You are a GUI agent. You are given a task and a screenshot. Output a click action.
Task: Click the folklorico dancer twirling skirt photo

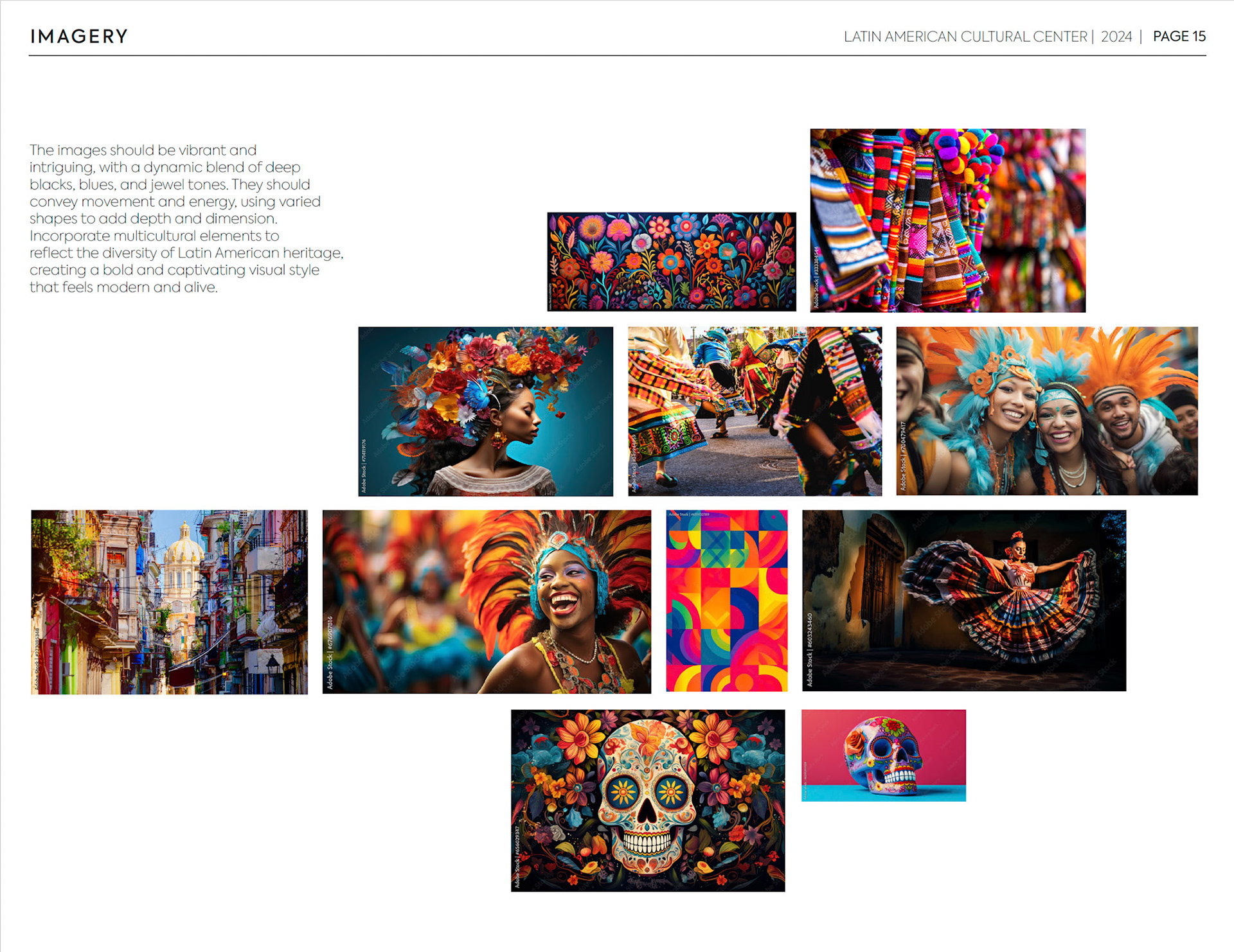pos(963,601)
